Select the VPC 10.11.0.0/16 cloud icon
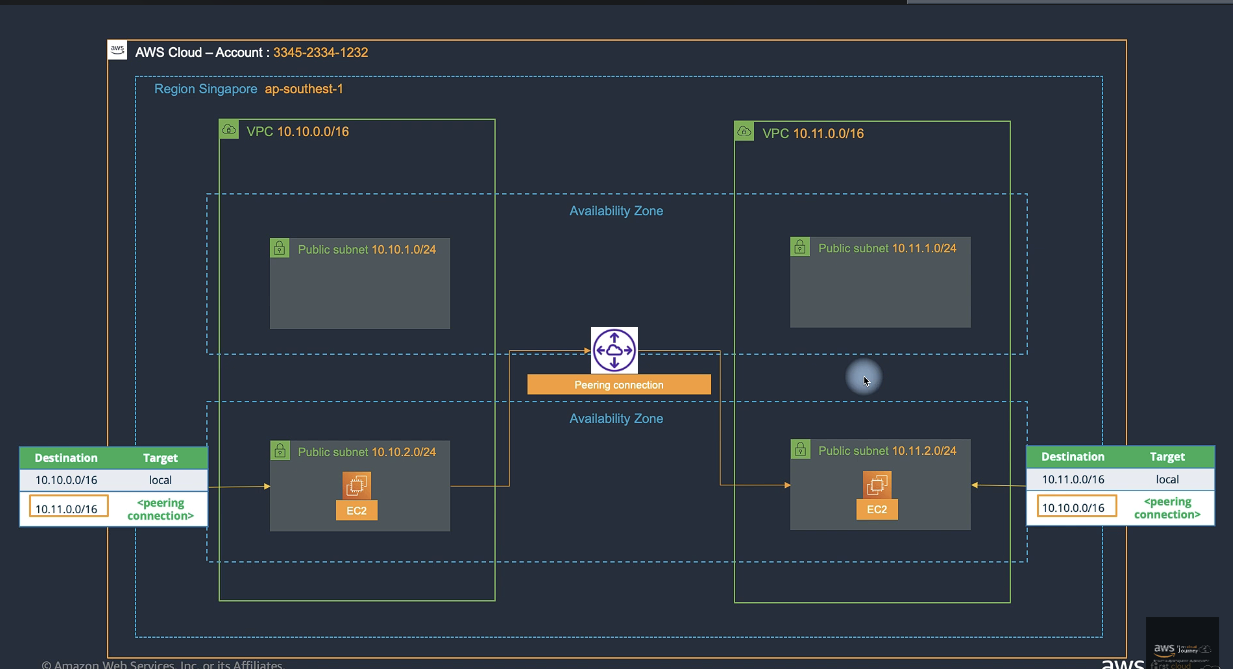Screen dimensions: 1233x669 click(x=744, y=132)
